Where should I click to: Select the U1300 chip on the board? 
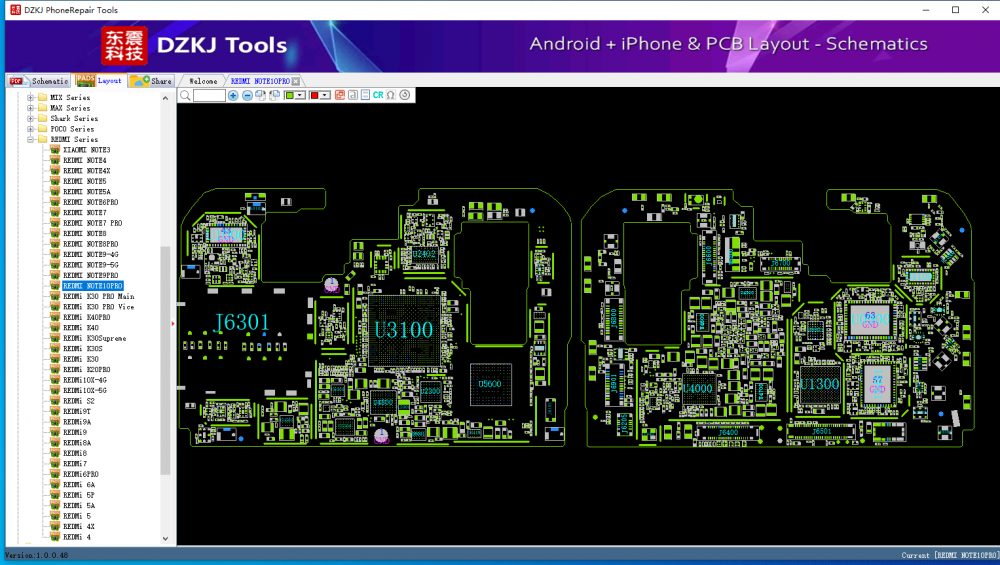pos(820,384)
